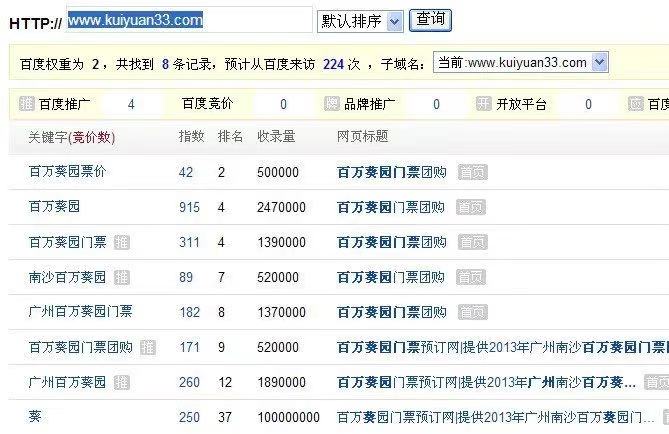This screenshot has width=669, height=434.
Task: Open keyword 百万葵园 in second row
Action: 54,207
